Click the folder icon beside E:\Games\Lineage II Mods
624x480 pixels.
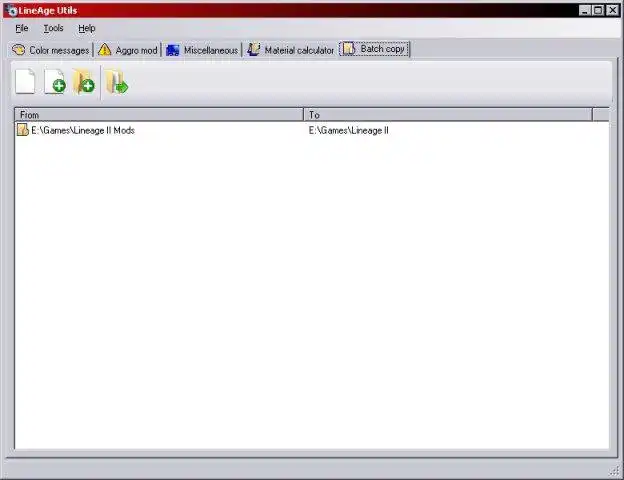23,130
